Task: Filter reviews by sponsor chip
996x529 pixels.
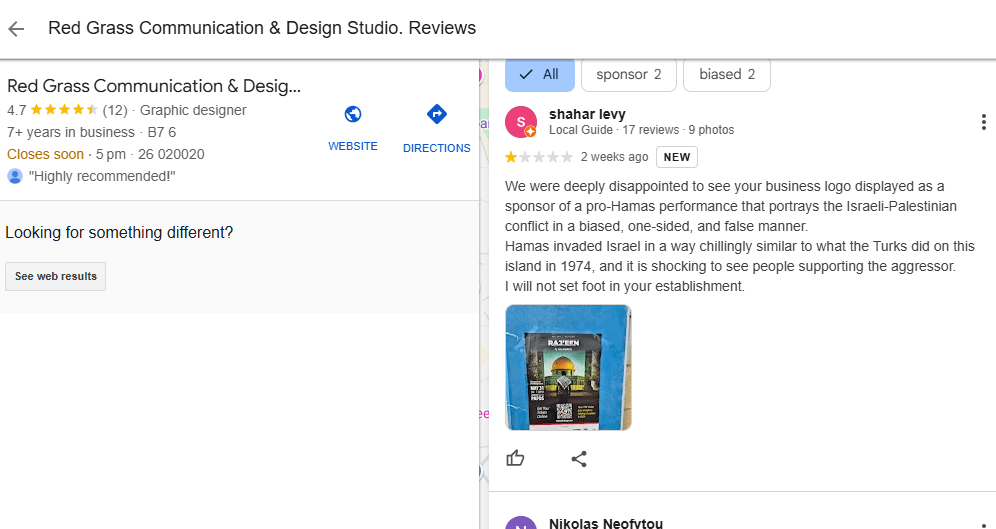Action: coord(628,74)
